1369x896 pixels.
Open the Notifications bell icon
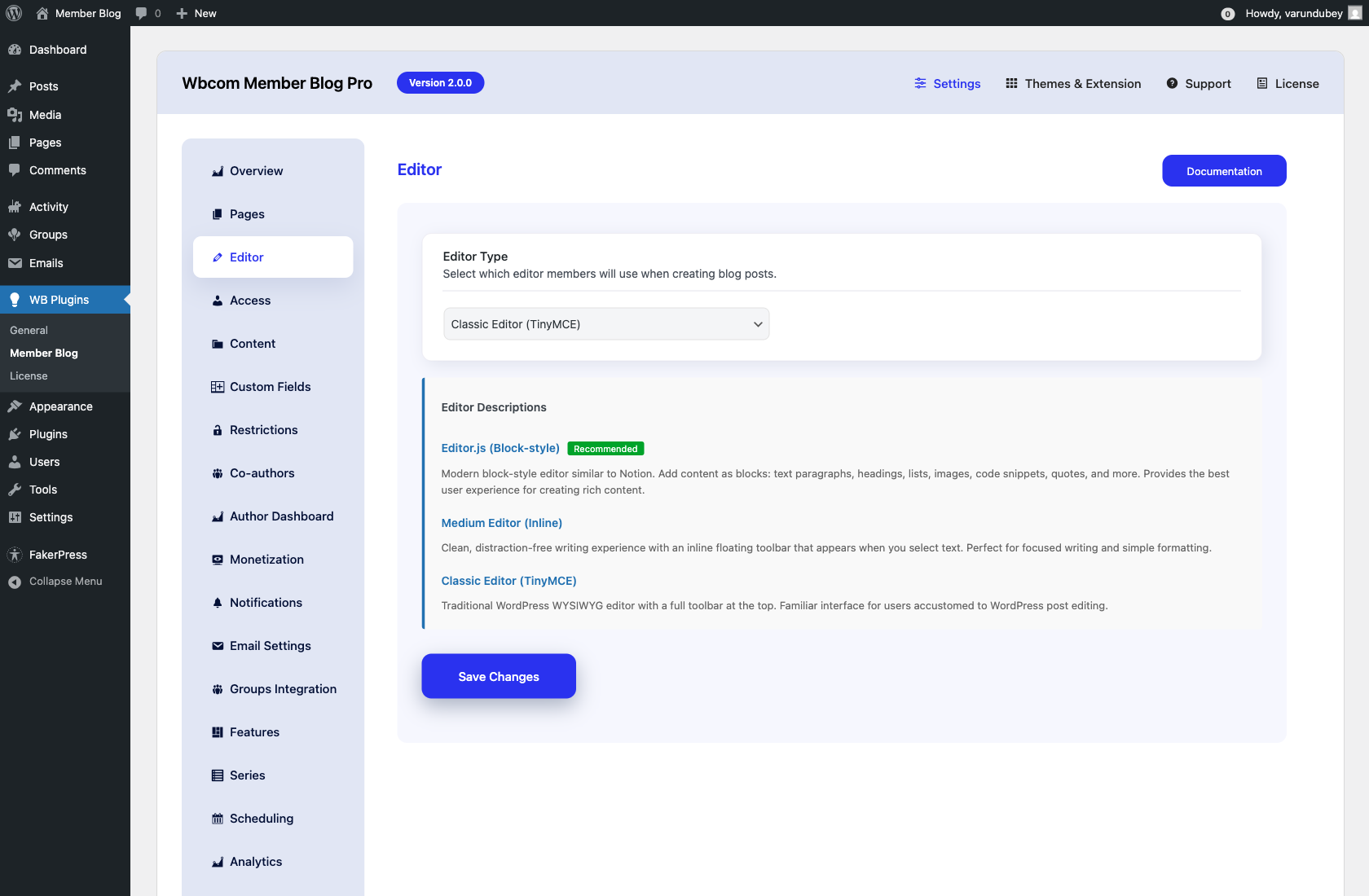click(217, 602)
